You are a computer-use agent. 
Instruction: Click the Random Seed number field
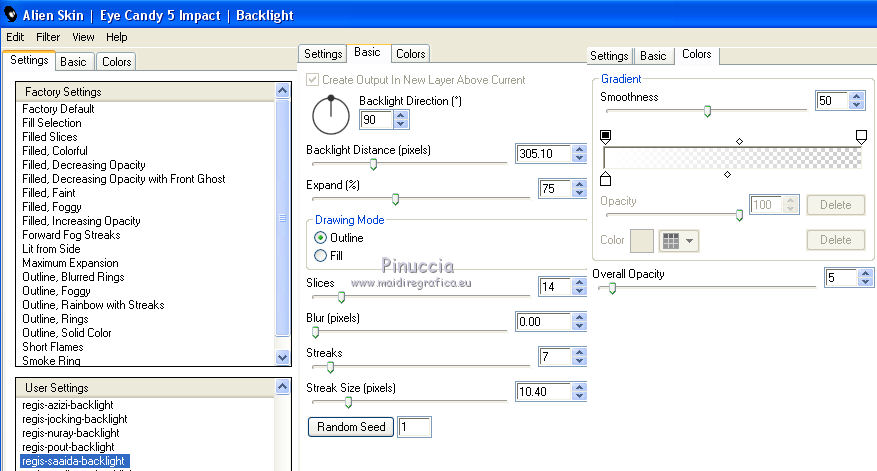(x=414, y=427)
